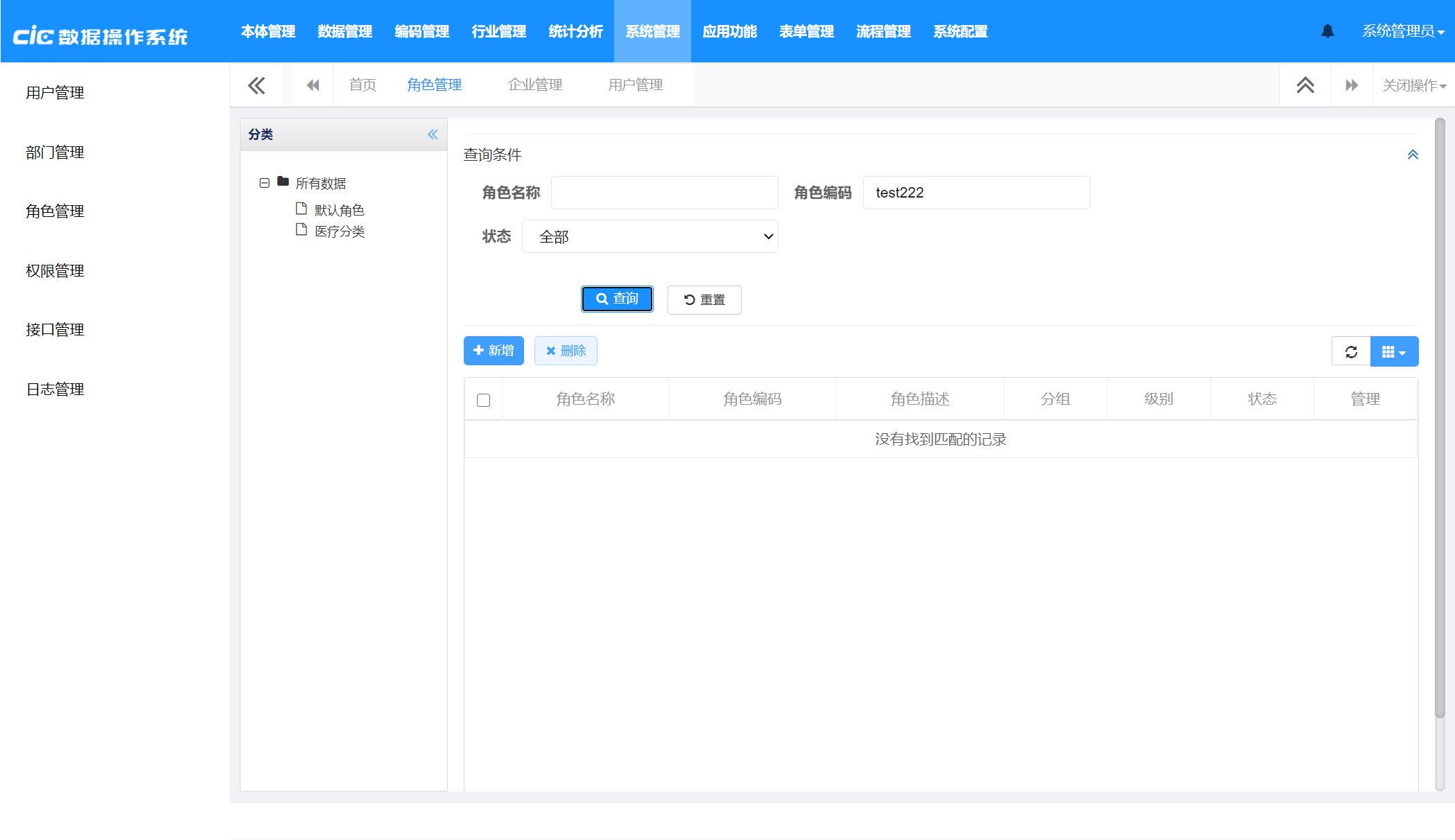The height and width of the screenshot is (840, 1455).
Task: Toggle the select-all checkbox in table header
Action: pos(484,400)
